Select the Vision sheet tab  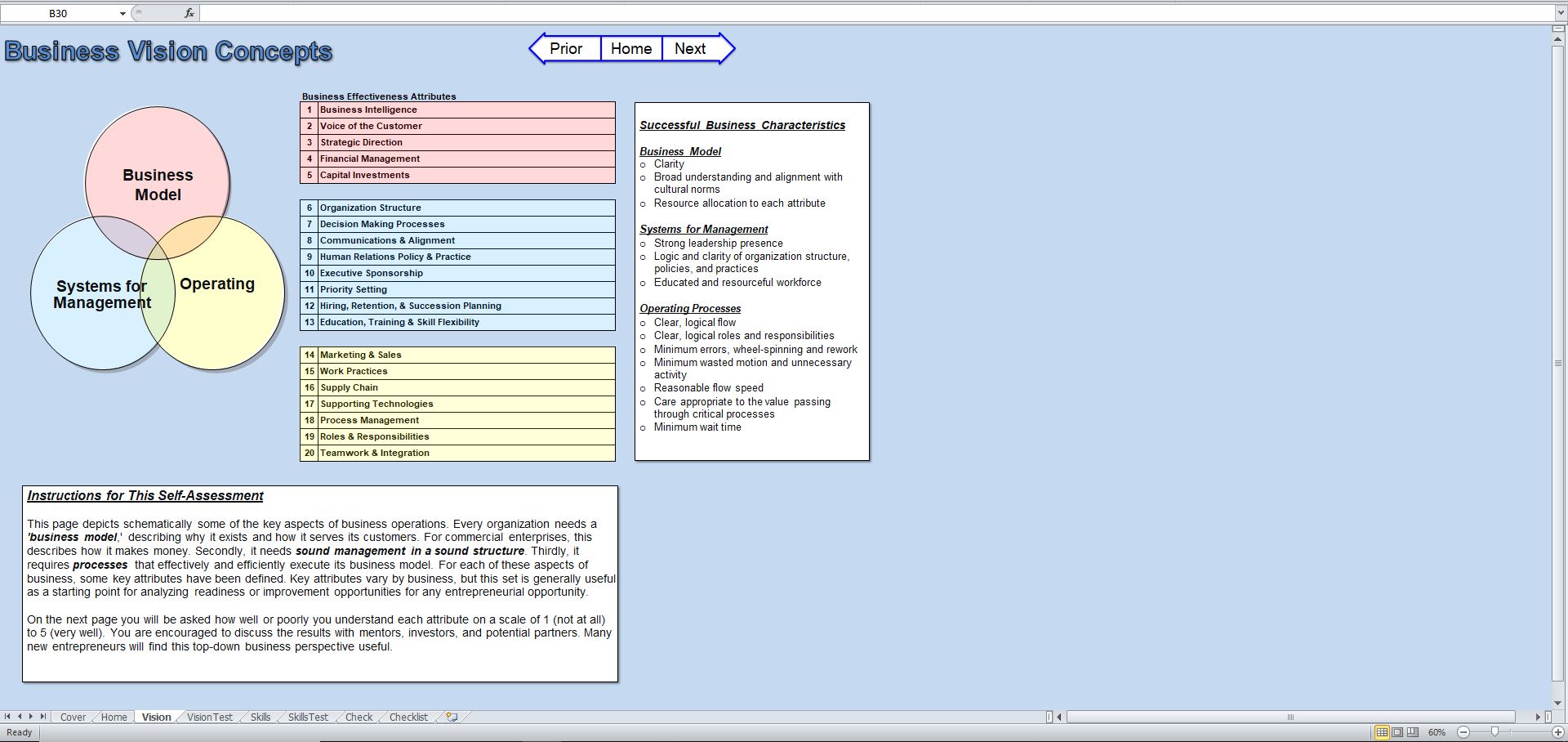(x=156, y=717)
